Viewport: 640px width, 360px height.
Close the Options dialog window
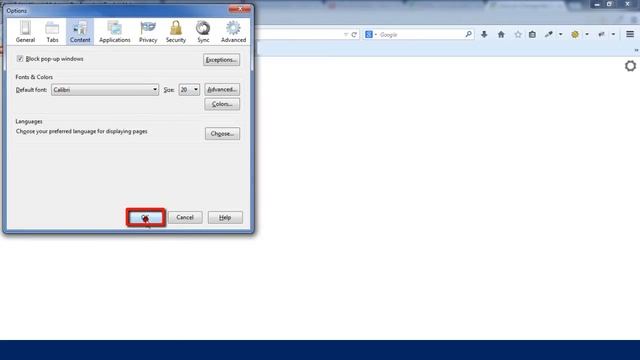pyautogui.click(x=240, y=9)
